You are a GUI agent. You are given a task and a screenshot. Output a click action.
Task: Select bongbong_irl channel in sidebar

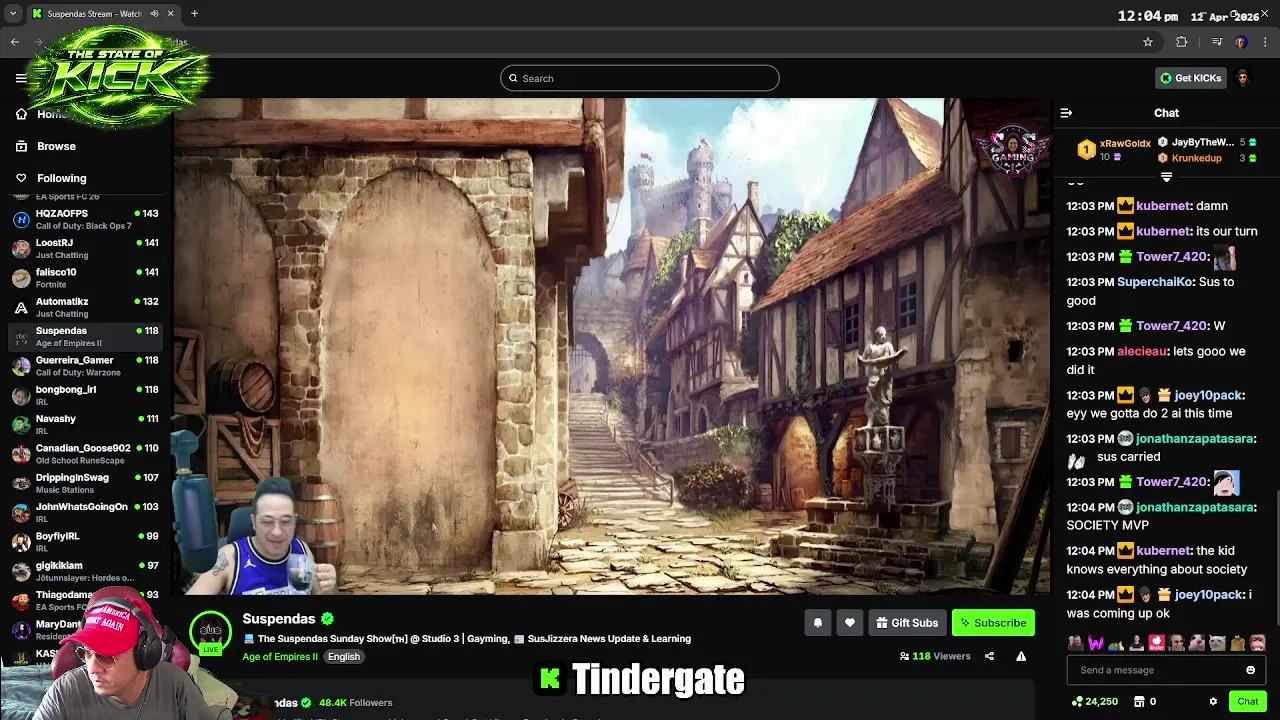pos(86,395)
